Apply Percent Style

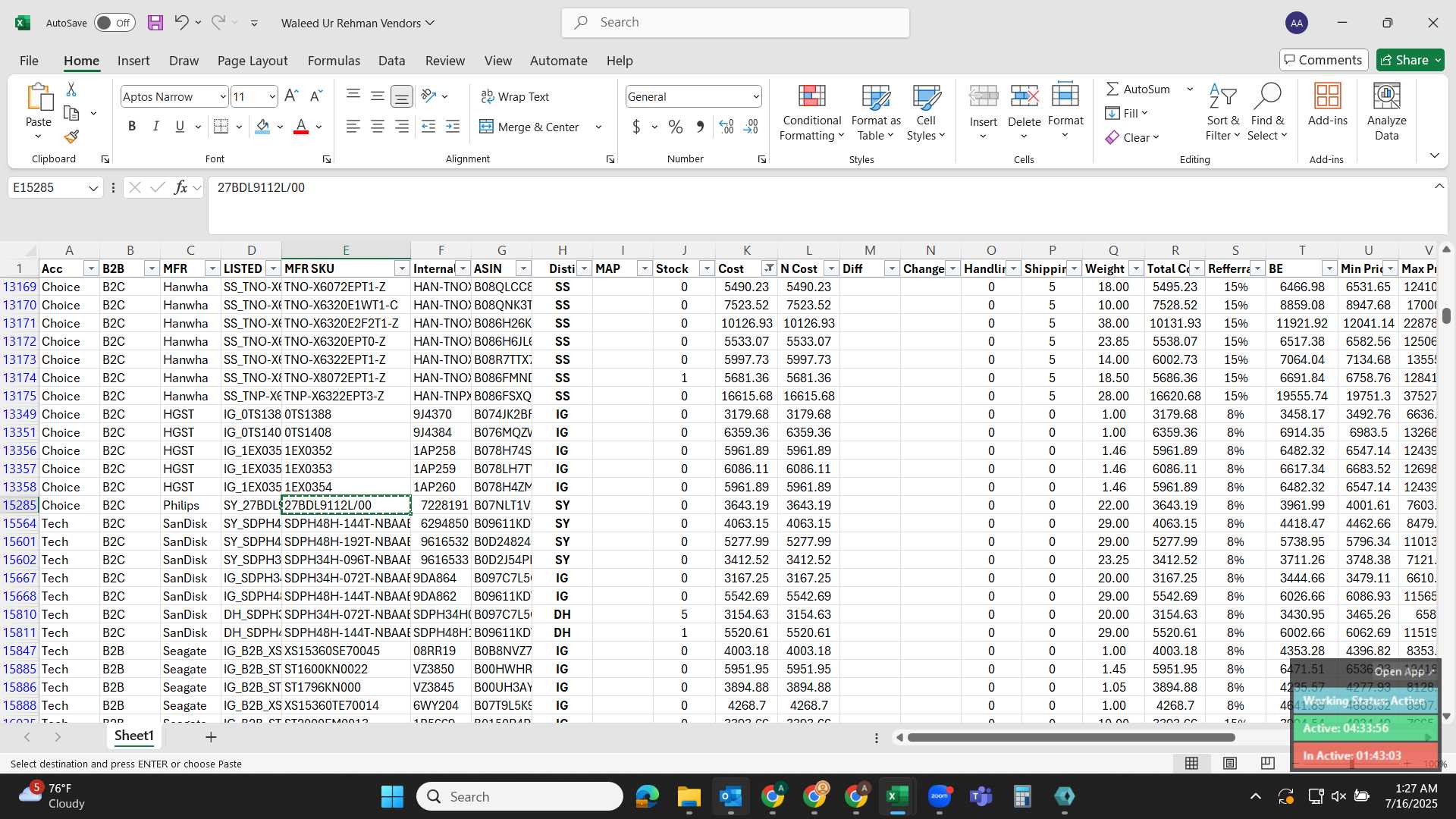675,127
